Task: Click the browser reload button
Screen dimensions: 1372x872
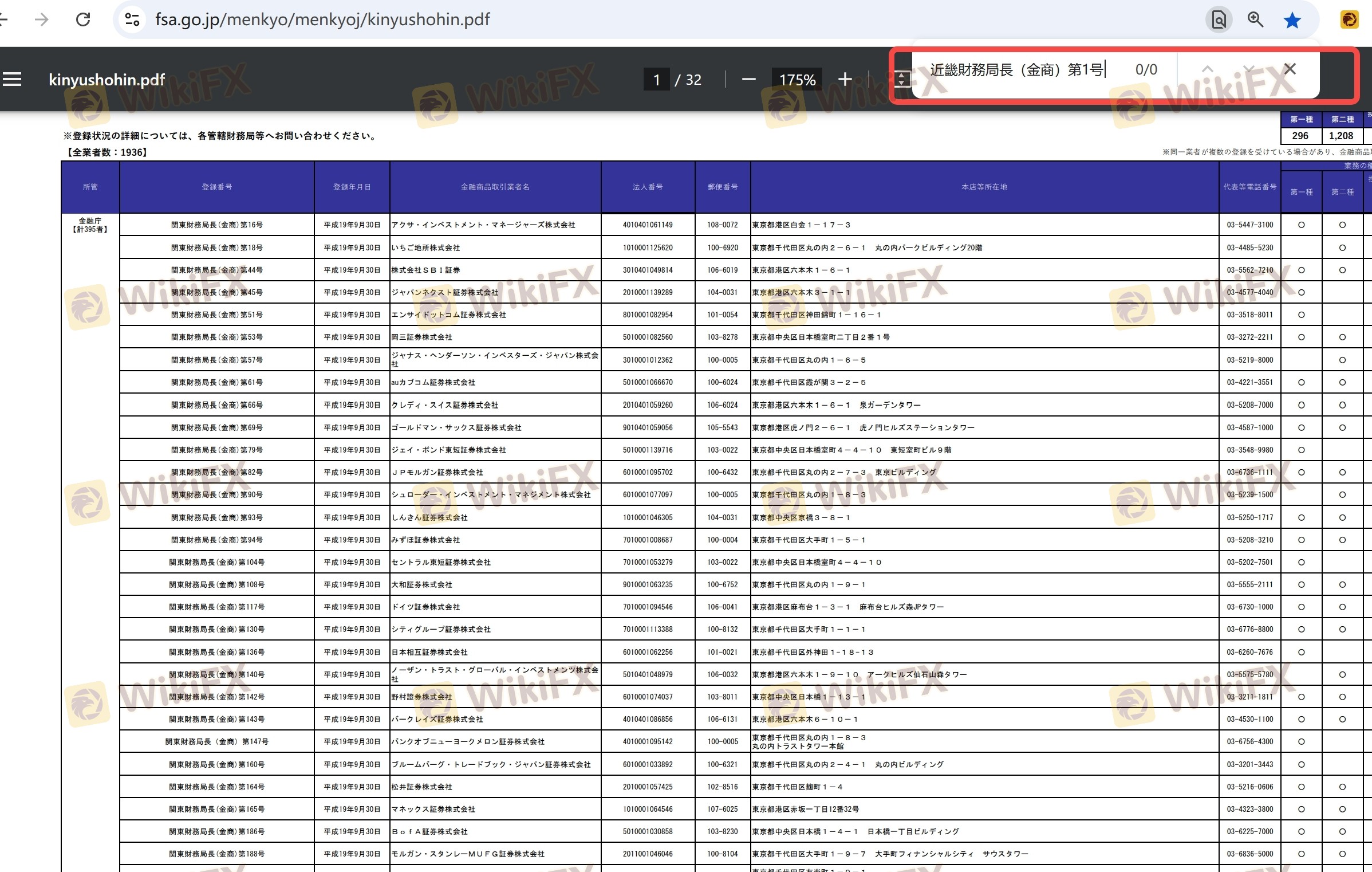Action: [x=83, y=19]
